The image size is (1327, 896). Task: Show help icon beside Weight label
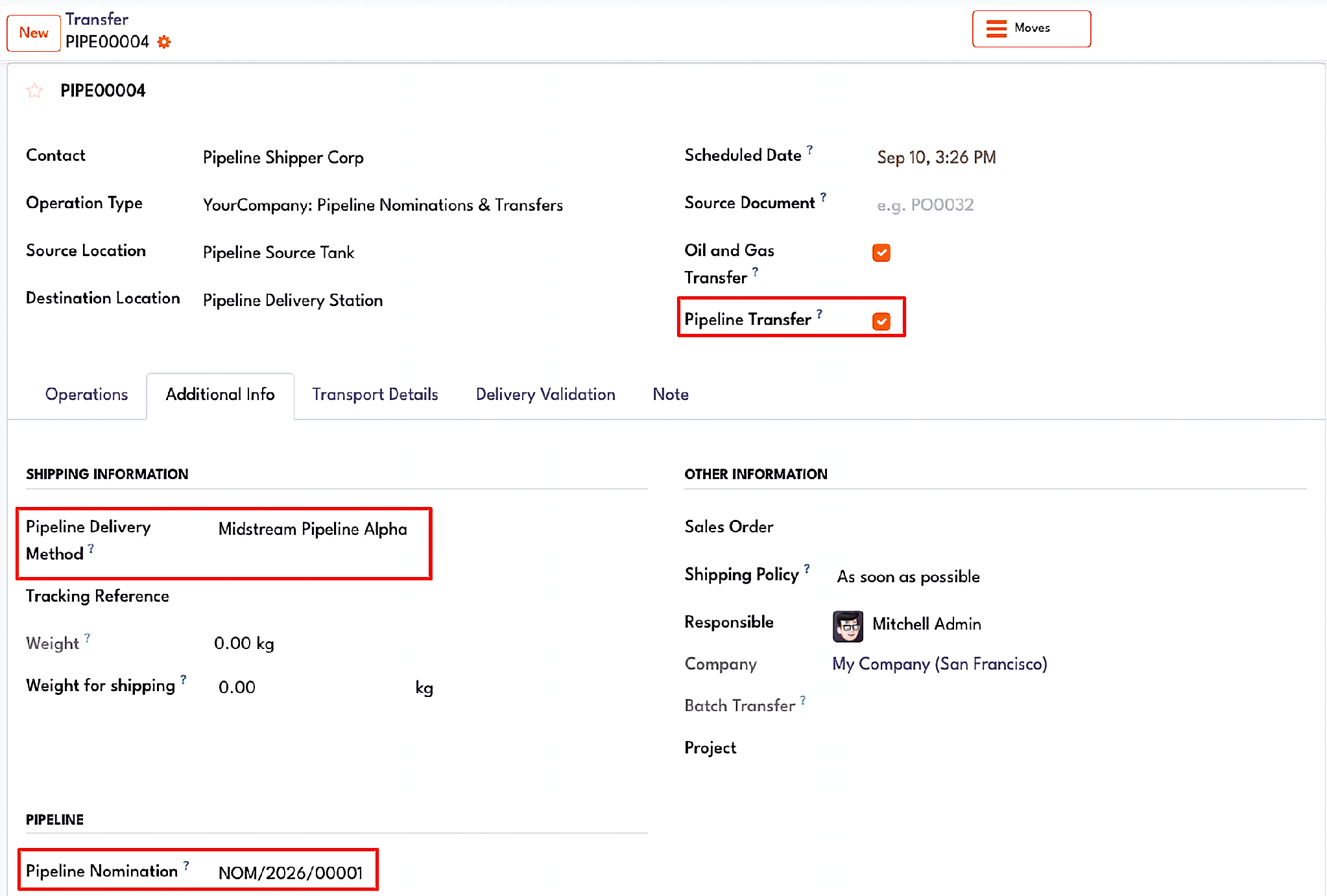(87, 638)
